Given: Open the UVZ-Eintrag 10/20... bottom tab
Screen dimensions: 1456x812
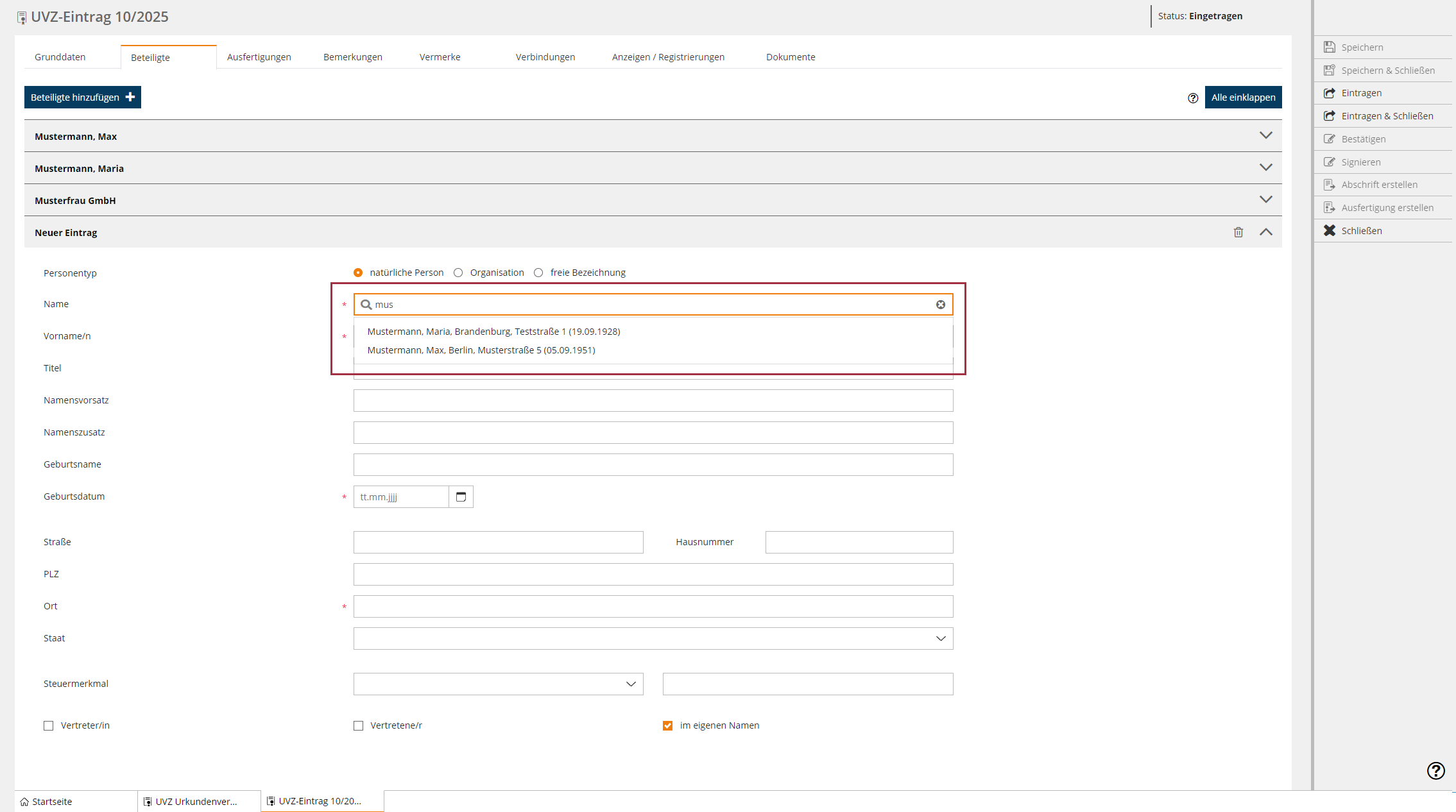Looking at the screenshot, I should click(x=322, y=801).
